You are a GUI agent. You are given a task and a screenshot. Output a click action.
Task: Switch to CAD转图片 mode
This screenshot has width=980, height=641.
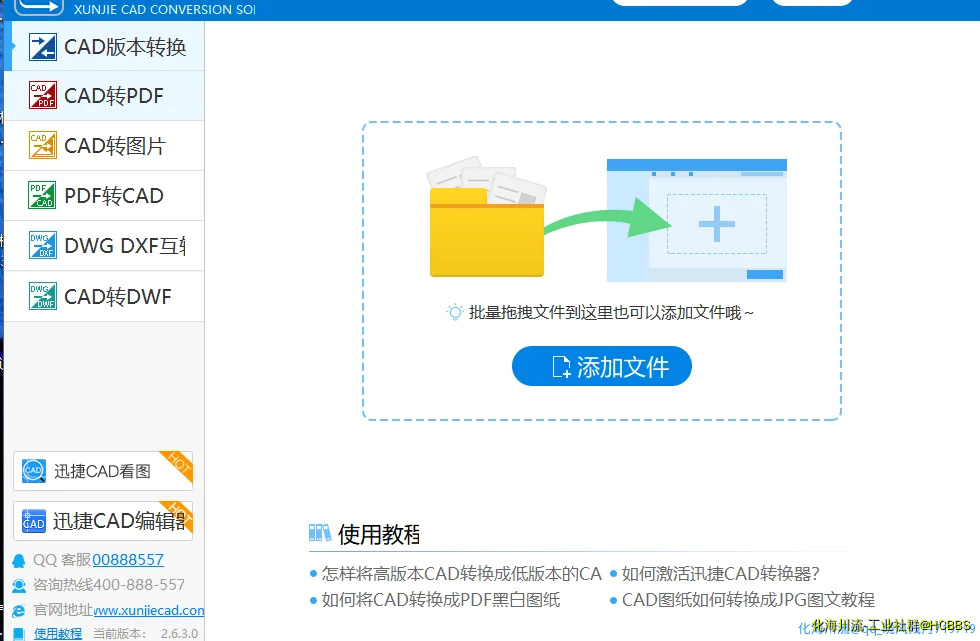coord(104,146)
